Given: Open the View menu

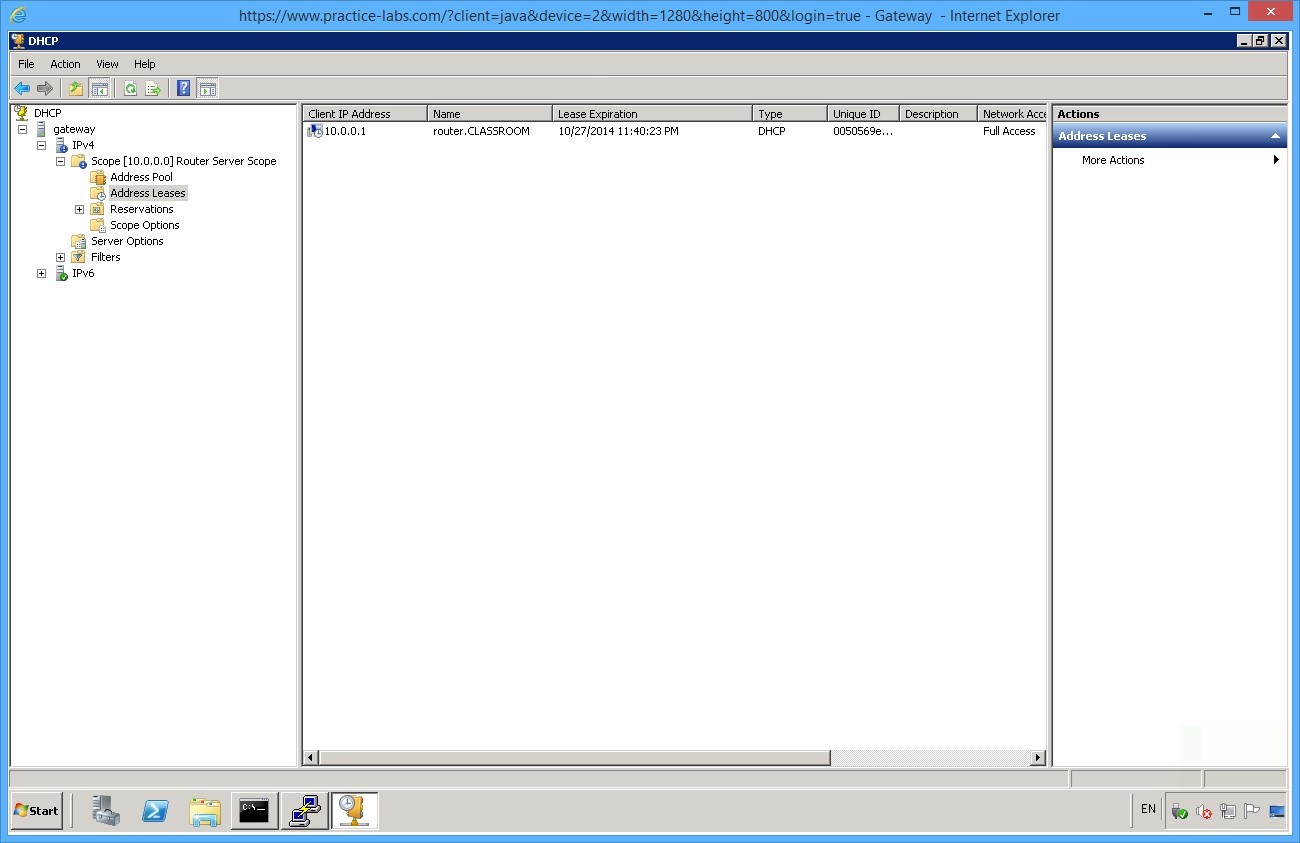Looking at the screenshot, I should (107, 64).
